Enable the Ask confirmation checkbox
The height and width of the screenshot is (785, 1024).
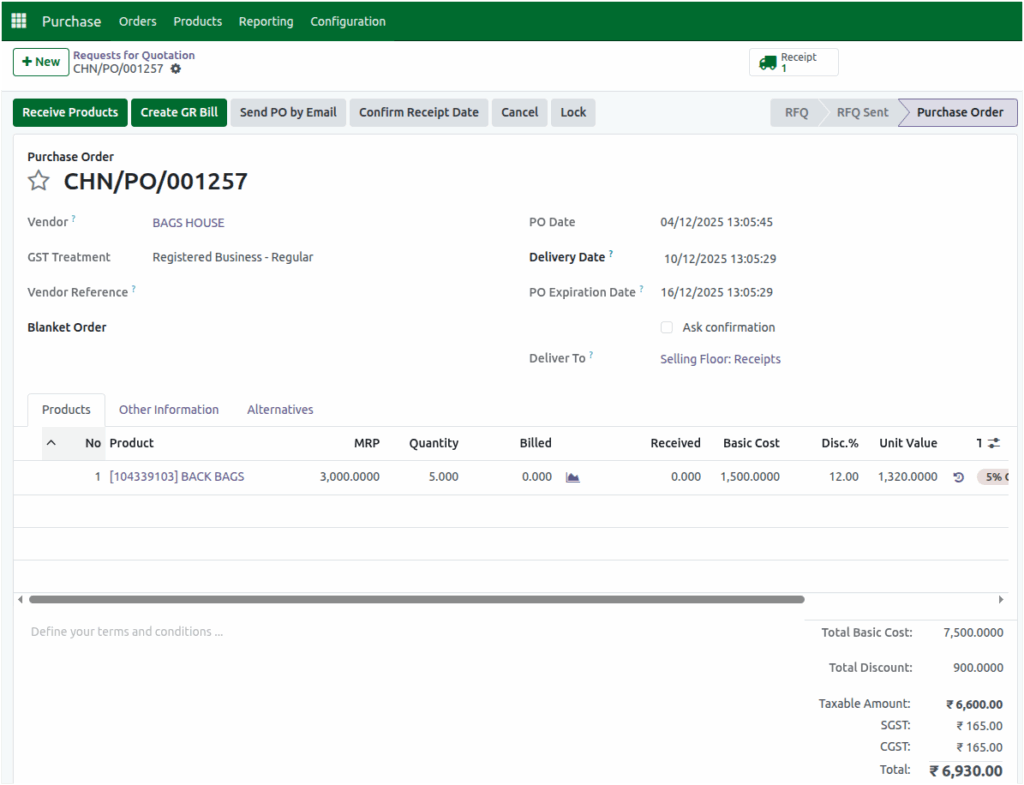667,327
